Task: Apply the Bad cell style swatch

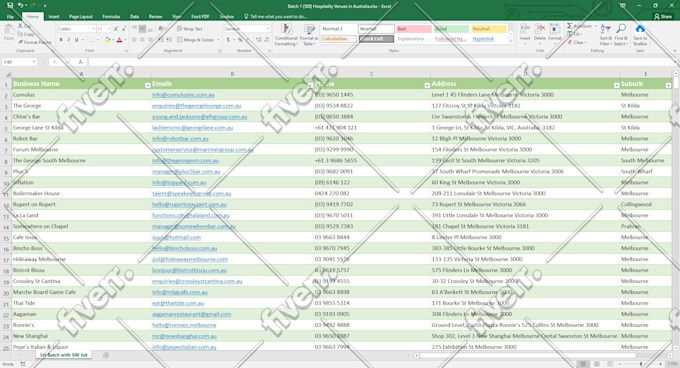Action: (x=414, y=29)
